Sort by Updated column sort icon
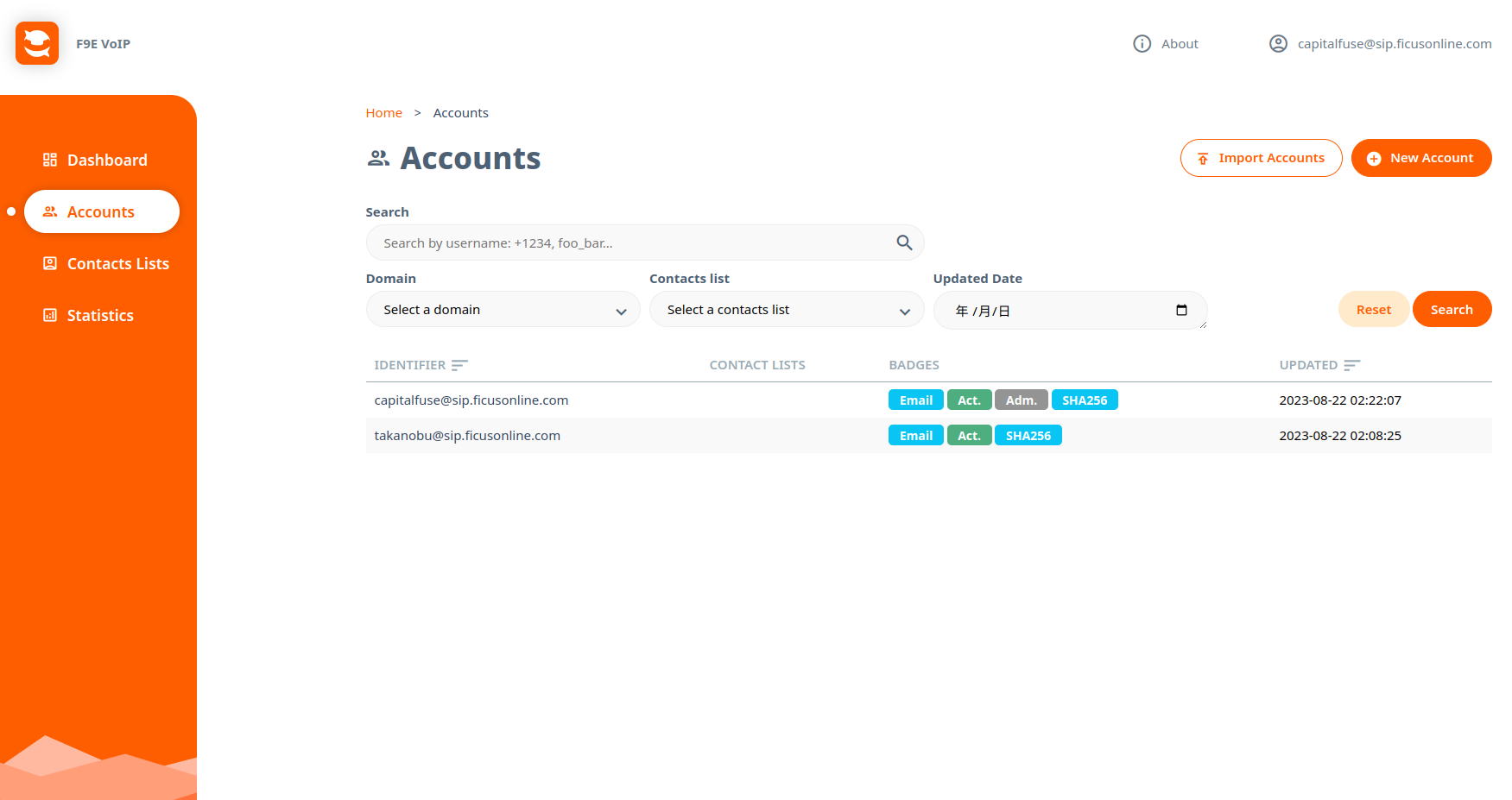The height and width of the screenshot is (800, 1512). pos(1351,365)
